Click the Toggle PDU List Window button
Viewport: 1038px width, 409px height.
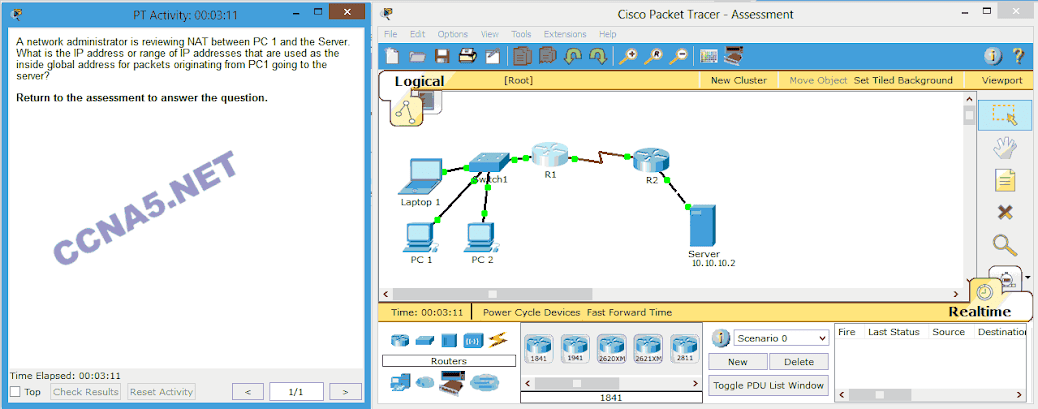[768, 385]
